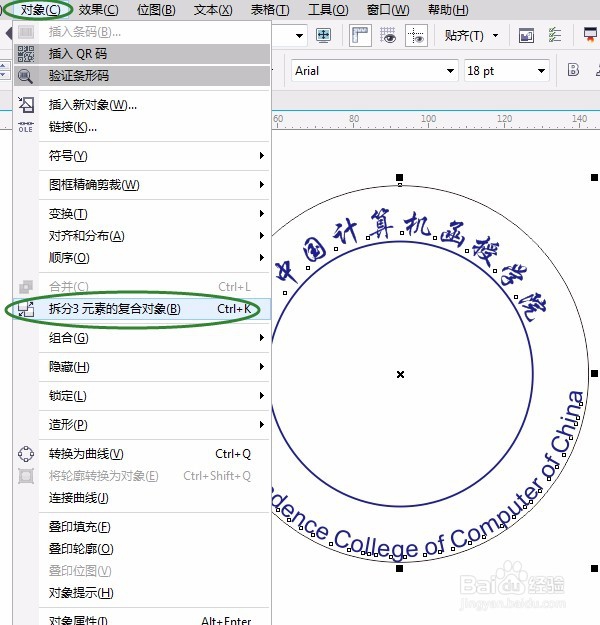Expand the 顺序(O) submenu
Viewport: 600px width, 625px height.
point(142,257)
